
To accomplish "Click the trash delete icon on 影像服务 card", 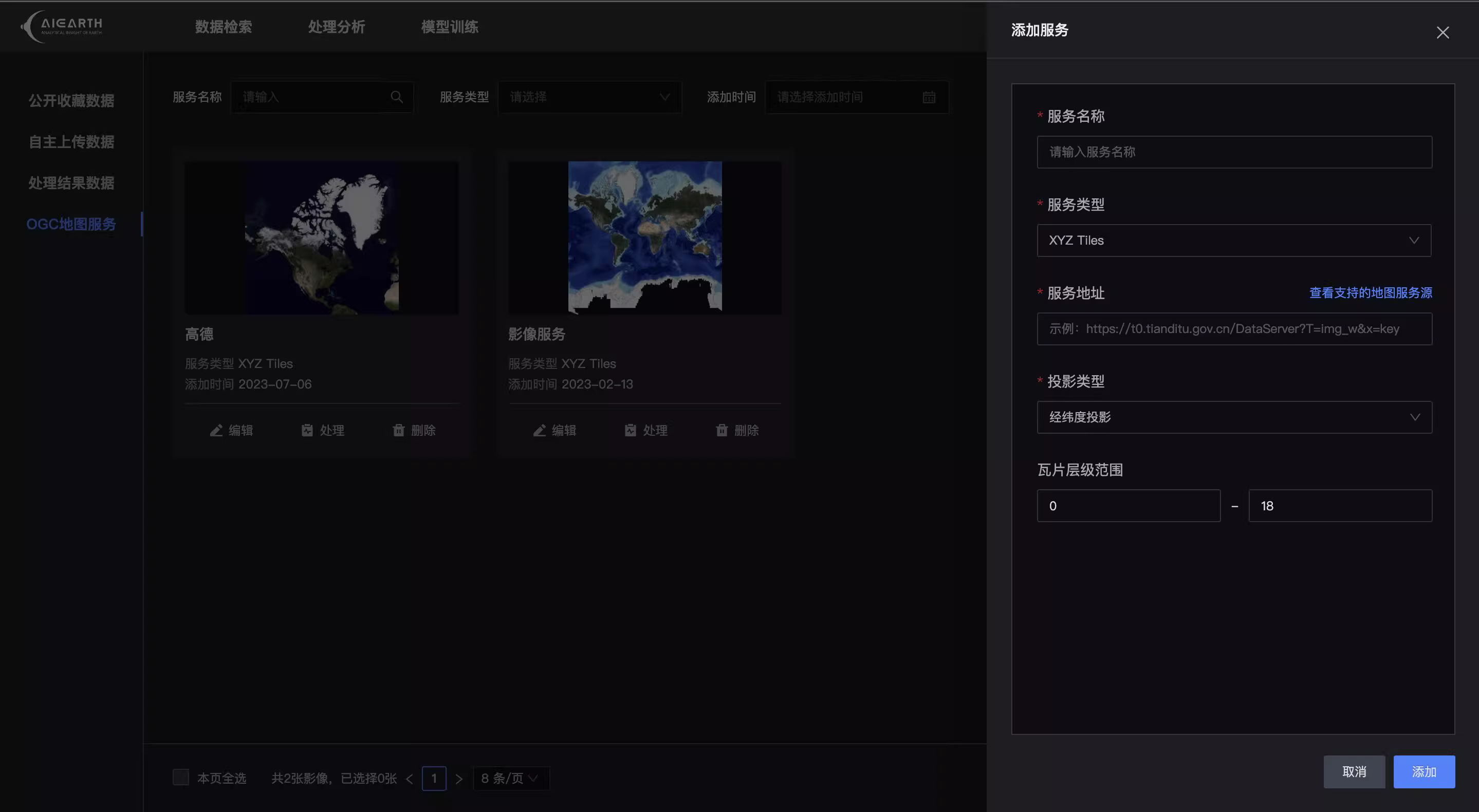I will [722, 430].
